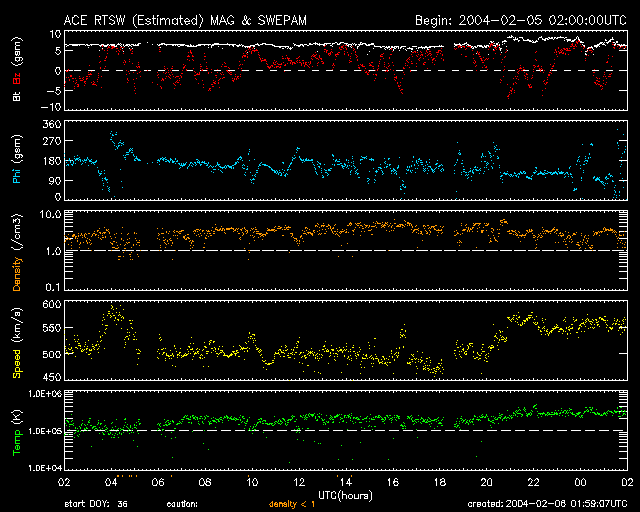Click tick value "1.0E+05" on the Temp axis
640x512 pixels.
click(x=45, y=431)
